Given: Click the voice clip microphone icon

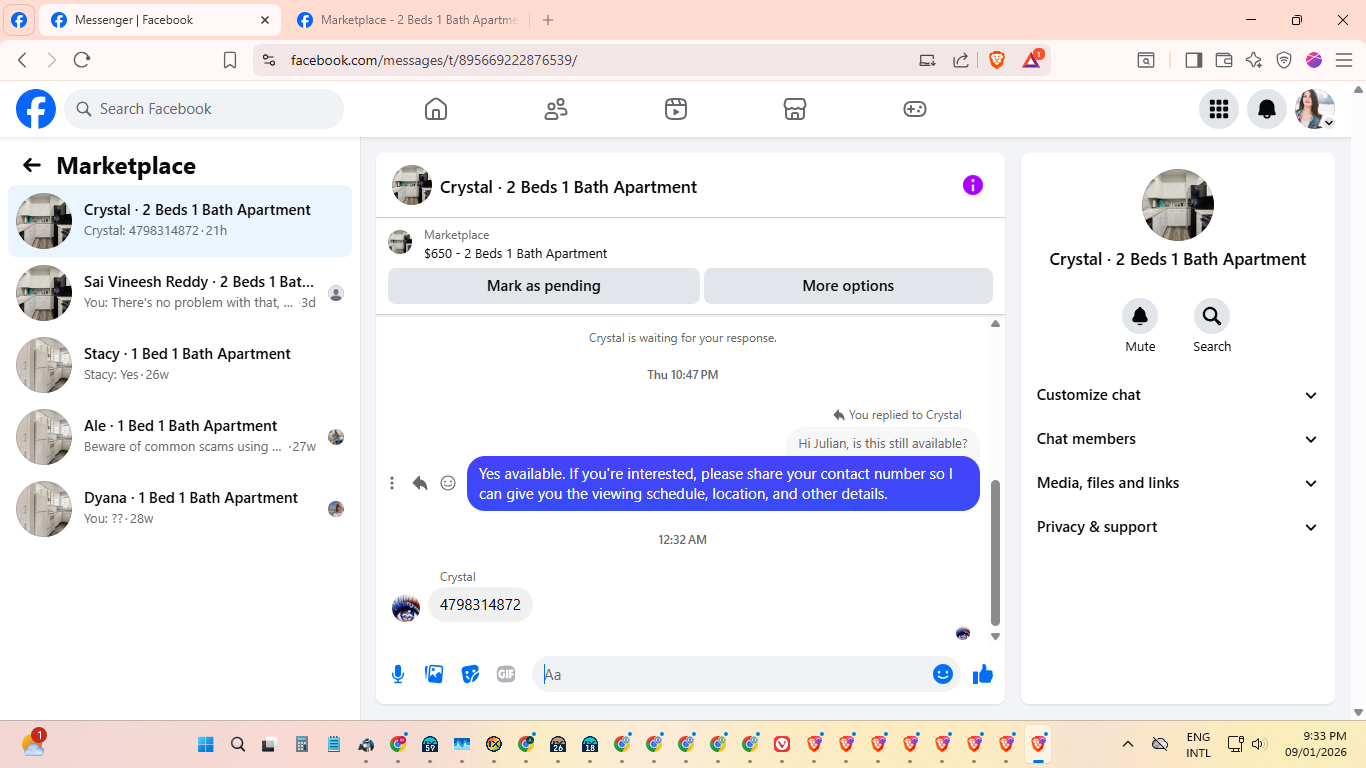Looking at the screenshot, I should (x=398, y=674).
